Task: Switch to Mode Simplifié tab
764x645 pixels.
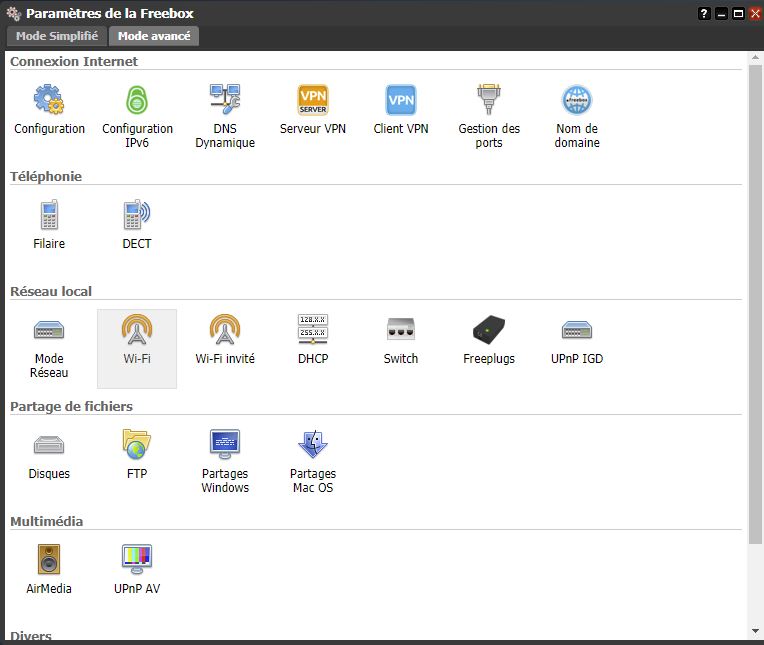Action: [57, 36]
